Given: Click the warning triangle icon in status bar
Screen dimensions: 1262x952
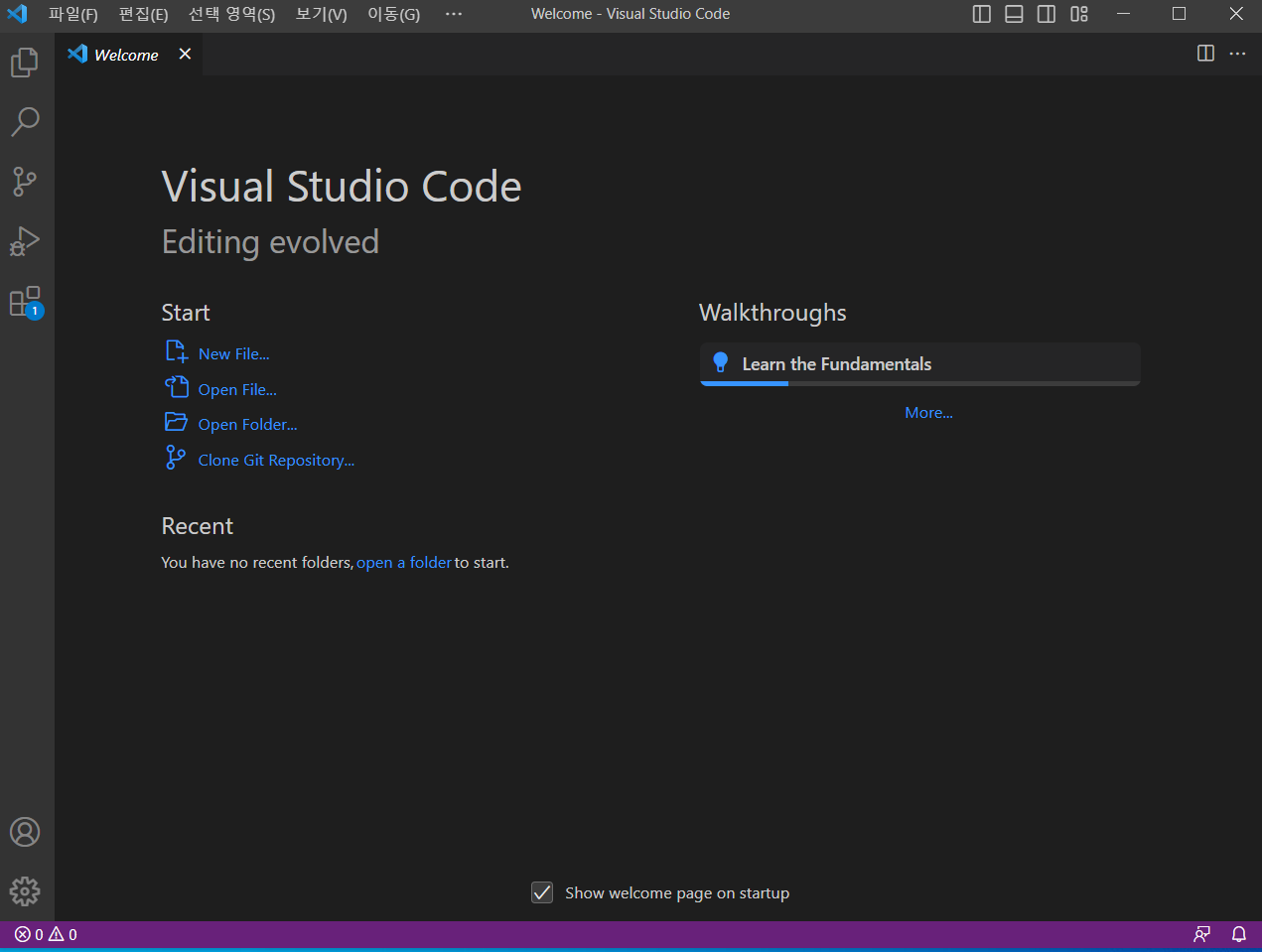Looking at the screenshot, I should [x=56, y=934].
